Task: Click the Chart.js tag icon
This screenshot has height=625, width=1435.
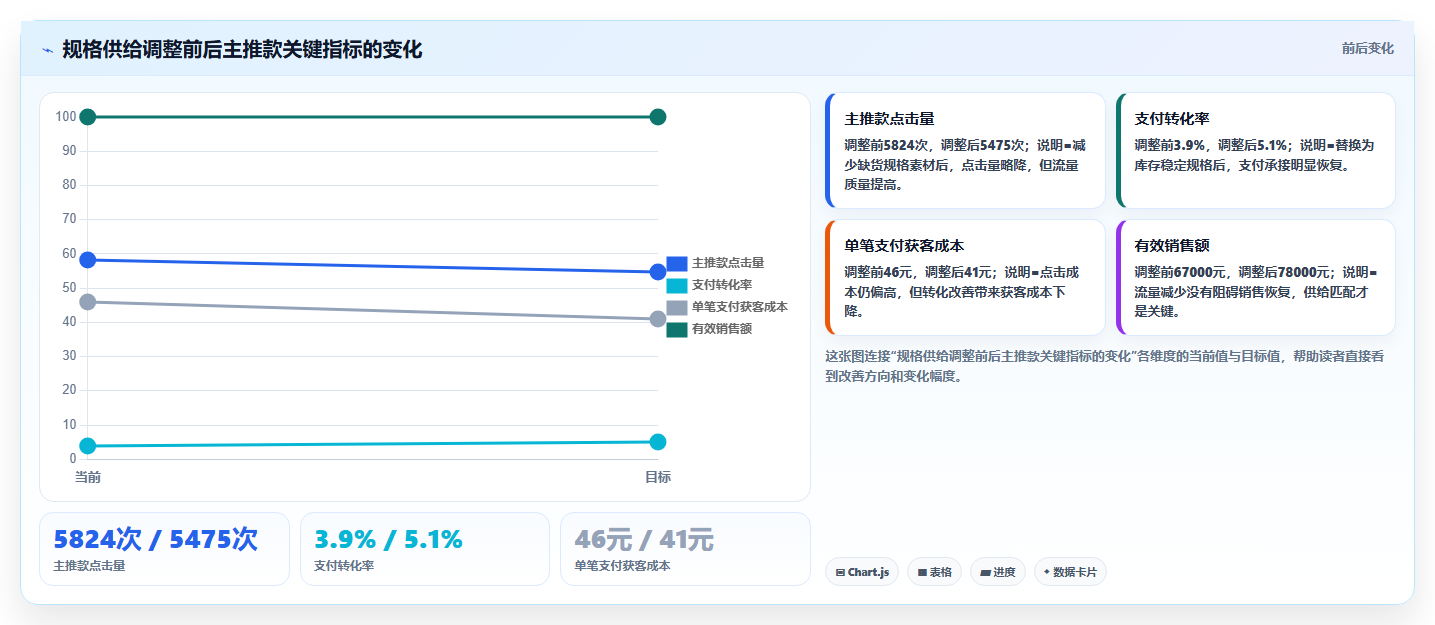Action: [840, 573]
